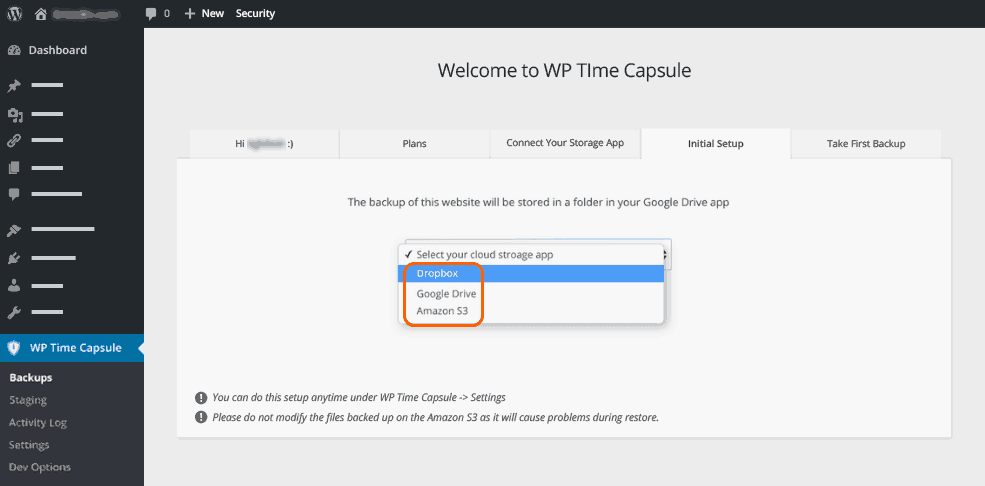This screenshot has width=985, height=486.
Task: Switch to the Initial Setup tab
Action: [x=716, y=144]
